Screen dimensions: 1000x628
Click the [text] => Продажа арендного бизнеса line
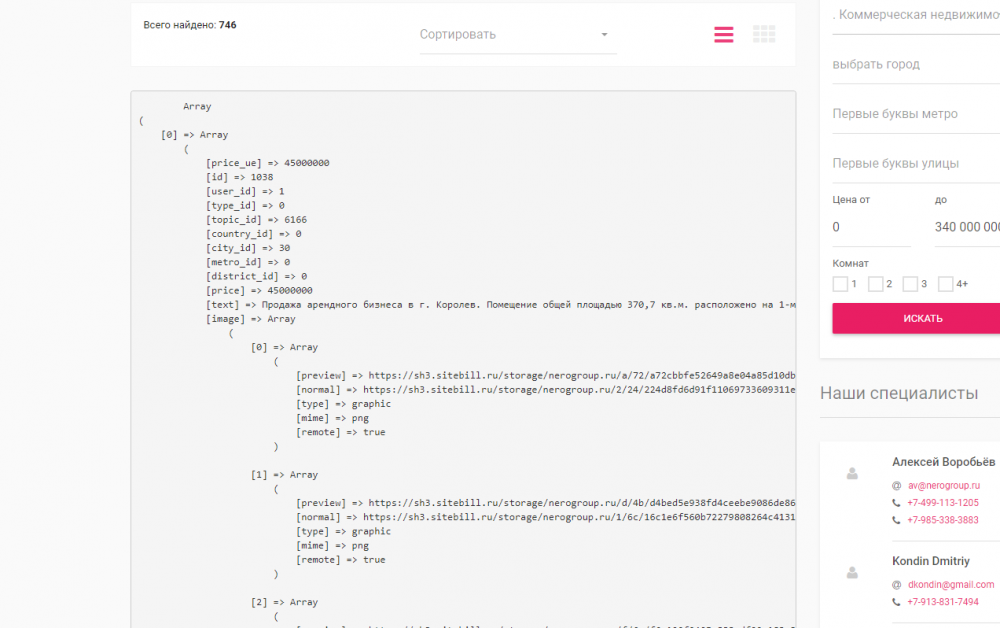click(x=501, y=304)
